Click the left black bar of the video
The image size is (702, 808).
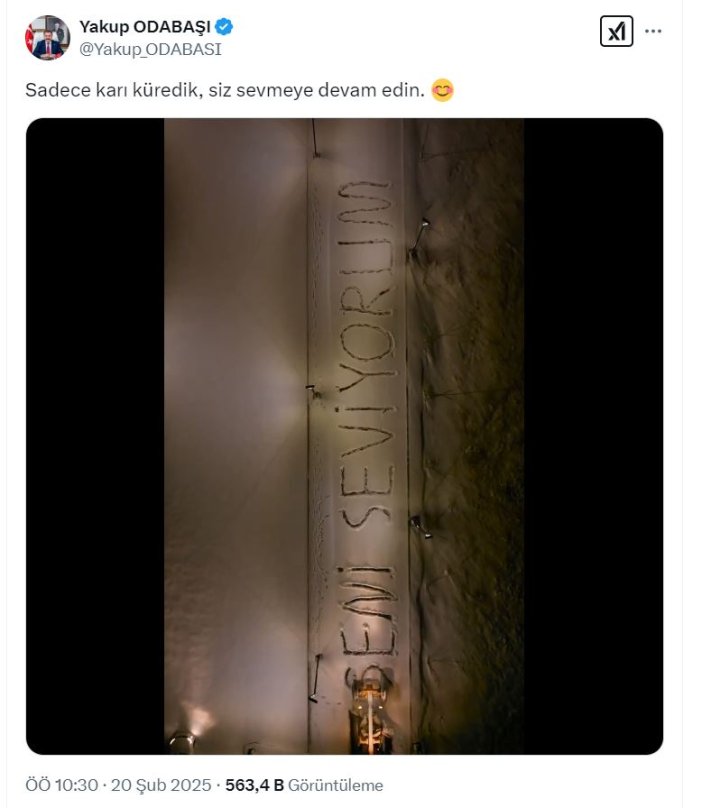point(95,436)
